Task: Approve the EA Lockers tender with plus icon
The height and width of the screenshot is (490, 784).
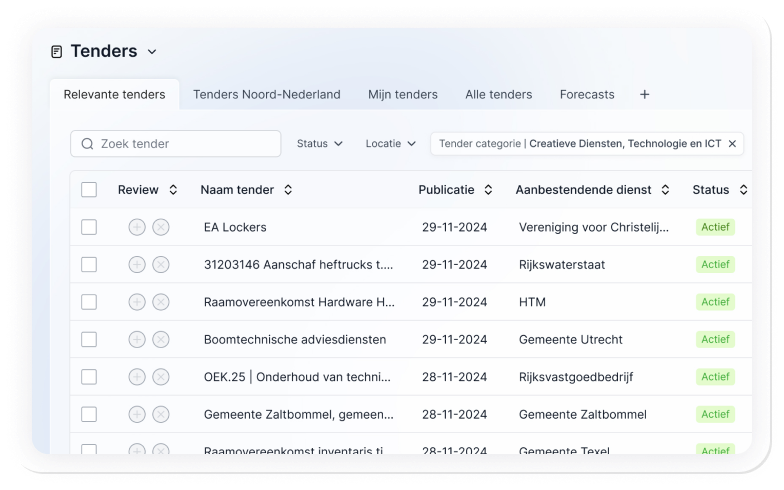Action: tap(137, 227)
